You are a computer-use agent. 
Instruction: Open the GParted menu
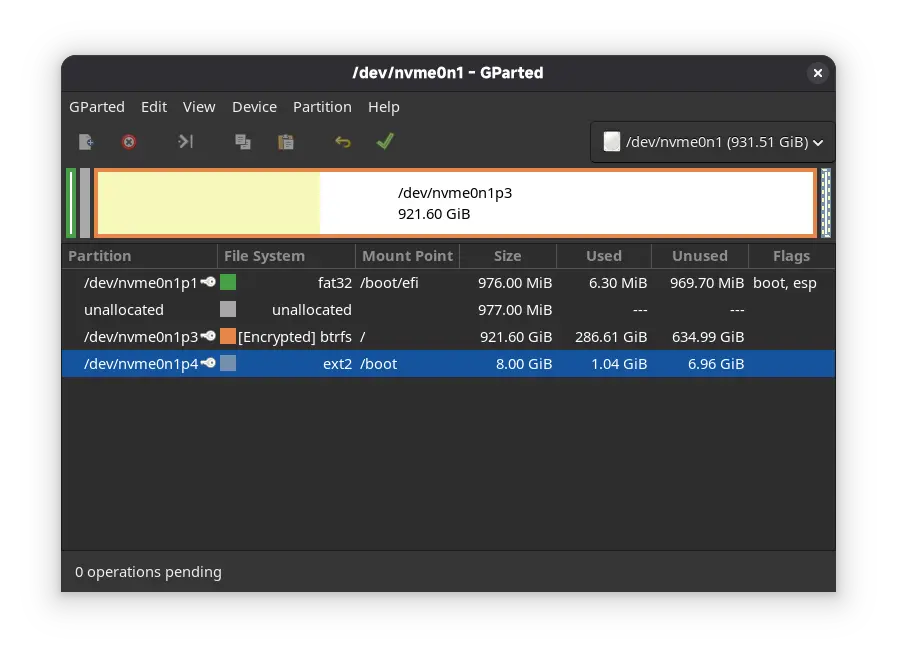97,107
